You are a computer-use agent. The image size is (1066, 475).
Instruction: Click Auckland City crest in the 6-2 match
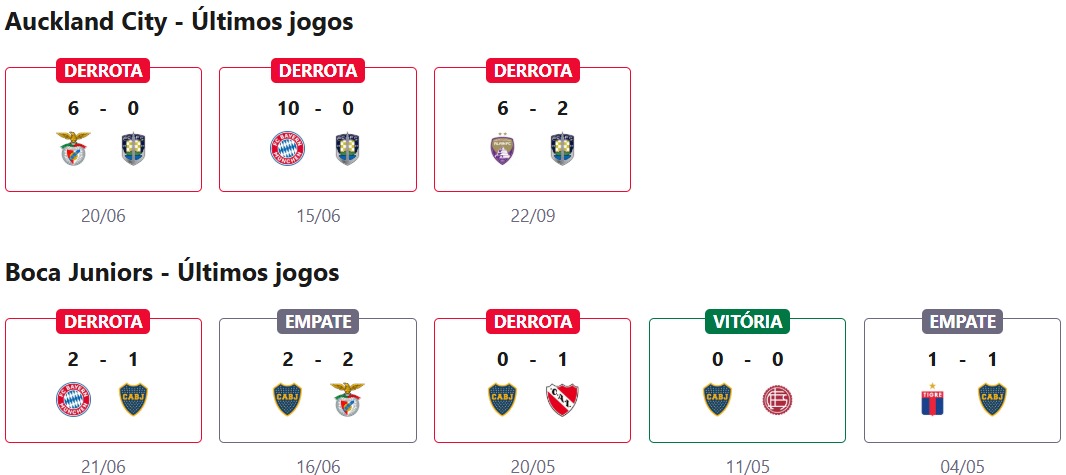[x=563, y=149]
